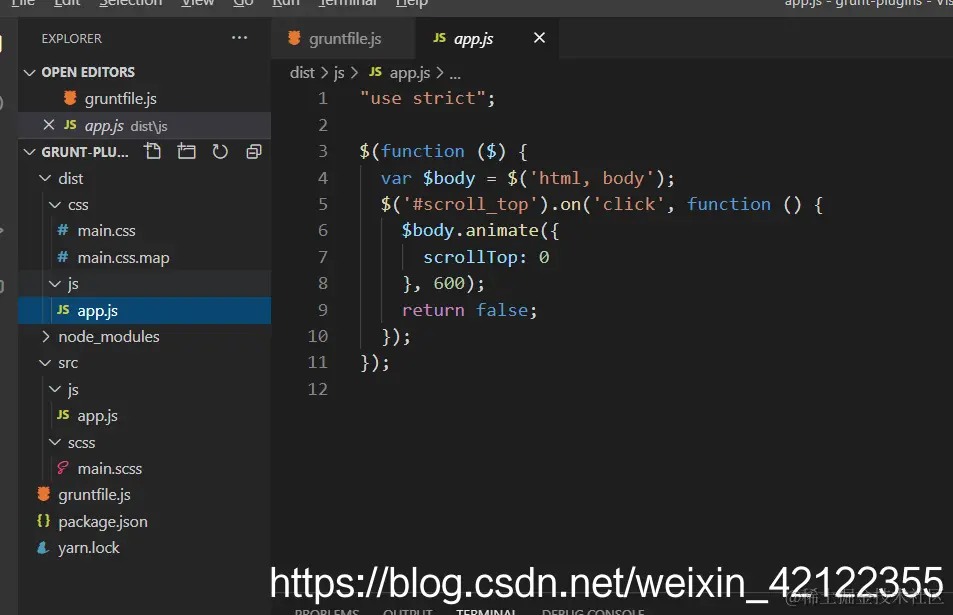The width and height of the screenshot is (953, 615).
Task: Close app.js in Open Editors list
Action: (49, 125)
